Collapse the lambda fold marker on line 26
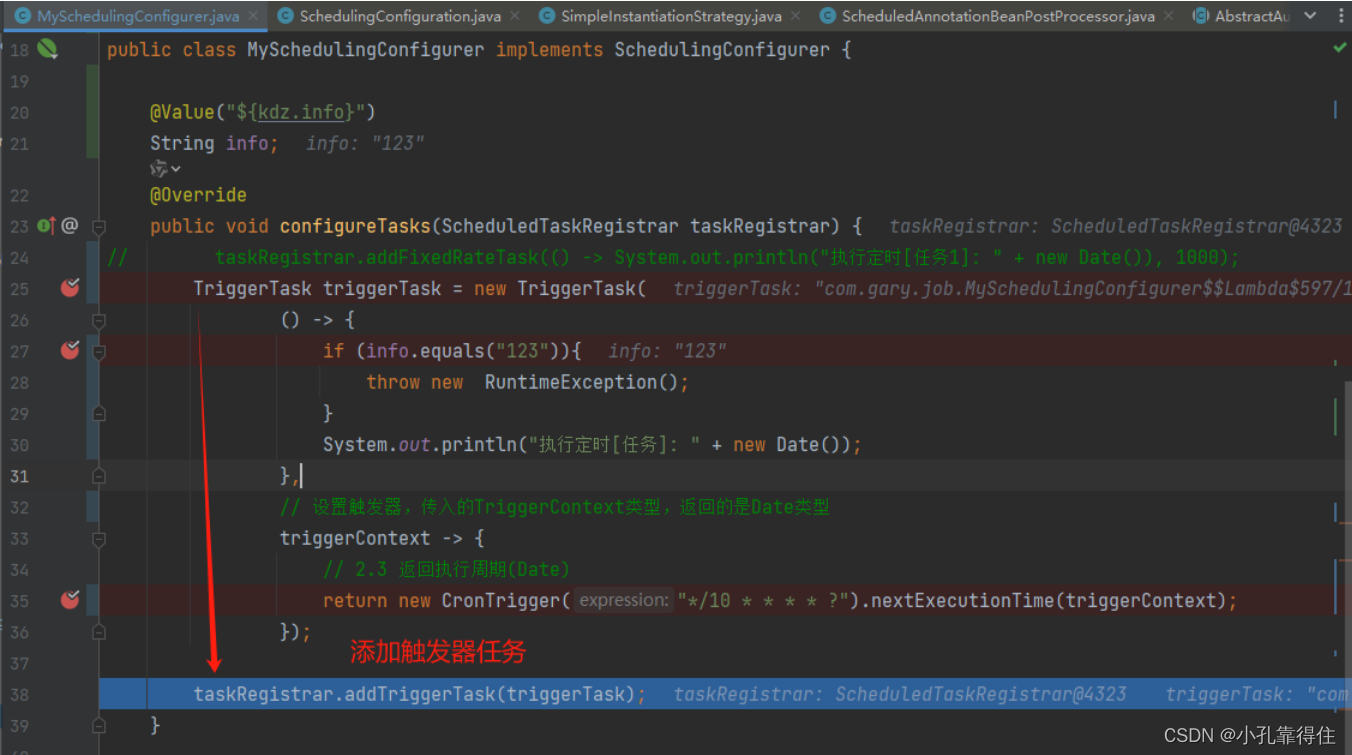This screenshot has width=1352, height=755. (x=98, y=320)
